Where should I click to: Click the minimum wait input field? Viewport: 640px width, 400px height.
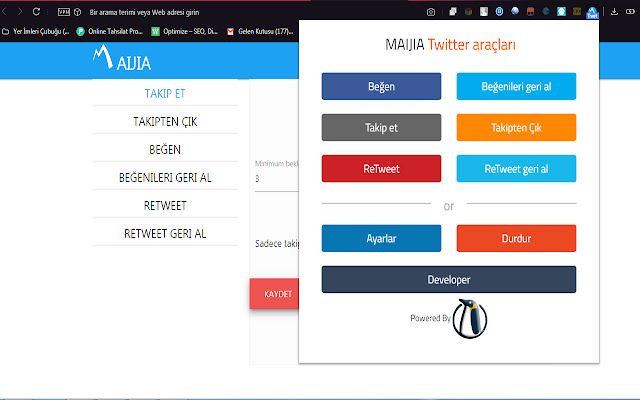tap(277, 180)
